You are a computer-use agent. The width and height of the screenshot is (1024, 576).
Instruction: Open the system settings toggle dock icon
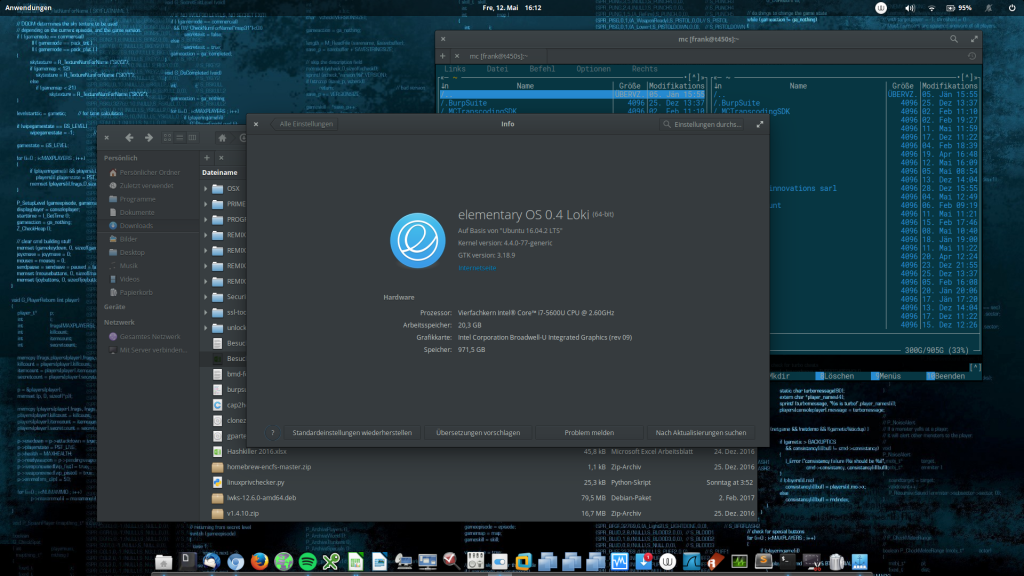tap(499, 561)
